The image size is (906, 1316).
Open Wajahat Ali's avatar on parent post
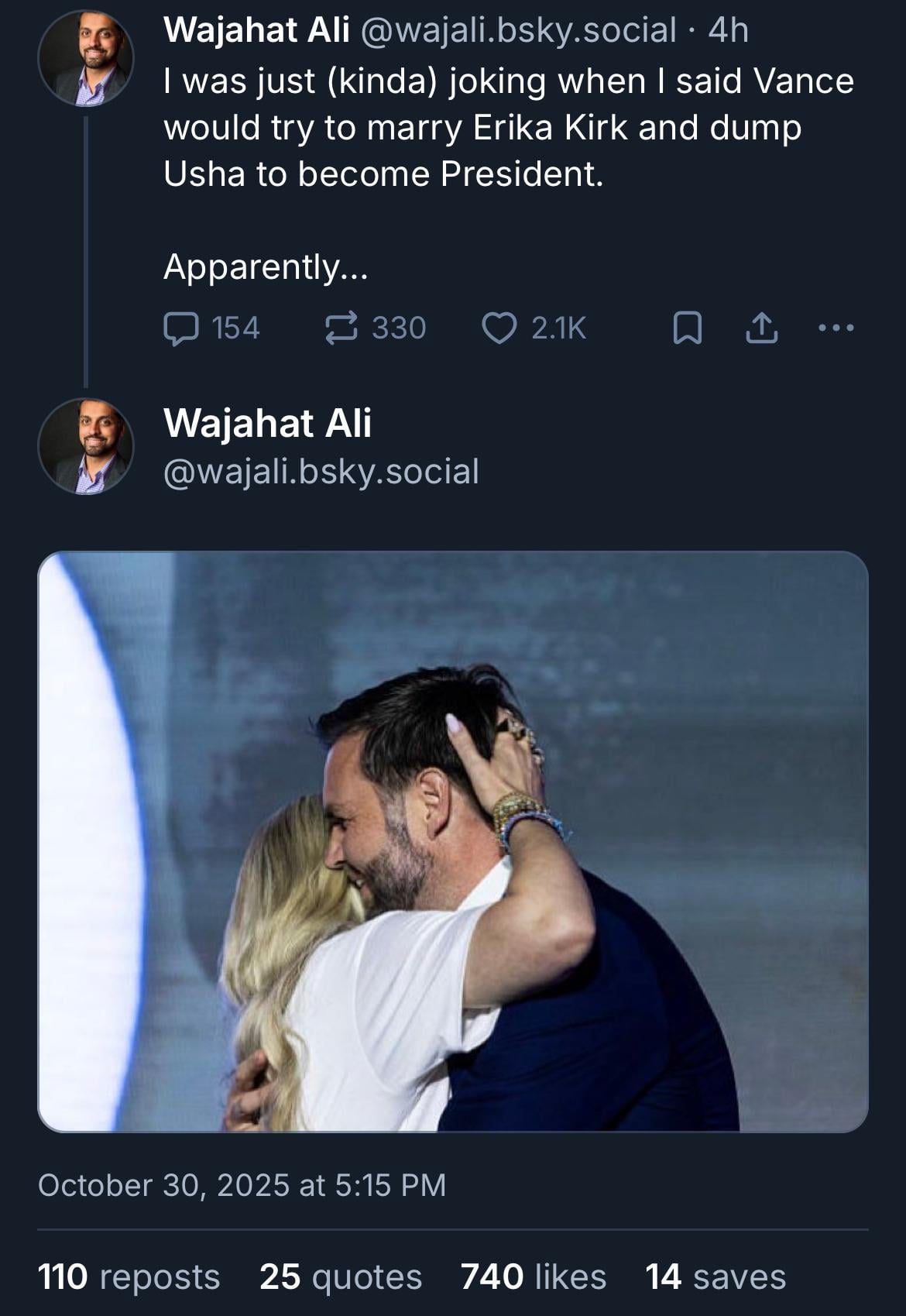pyautogui.click(x=85, y=59)
